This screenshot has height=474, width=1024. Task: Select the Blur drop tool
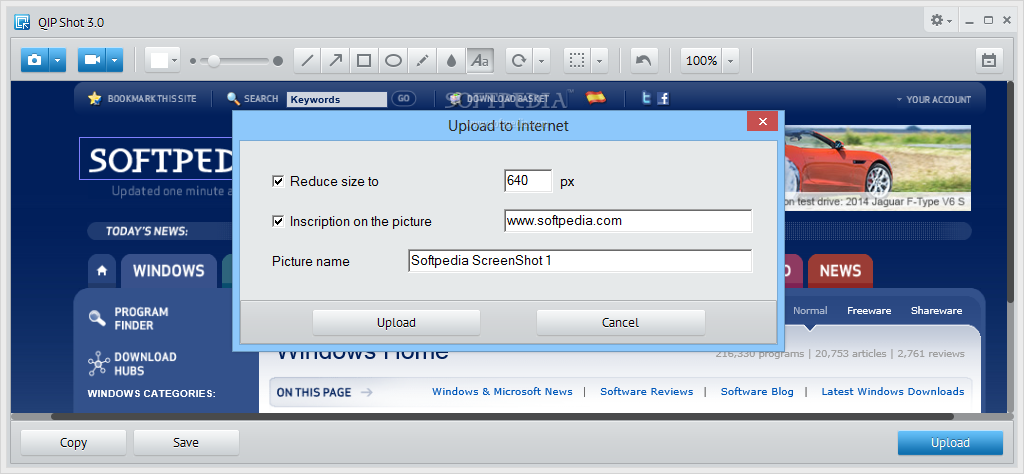(x=451, y=60)
